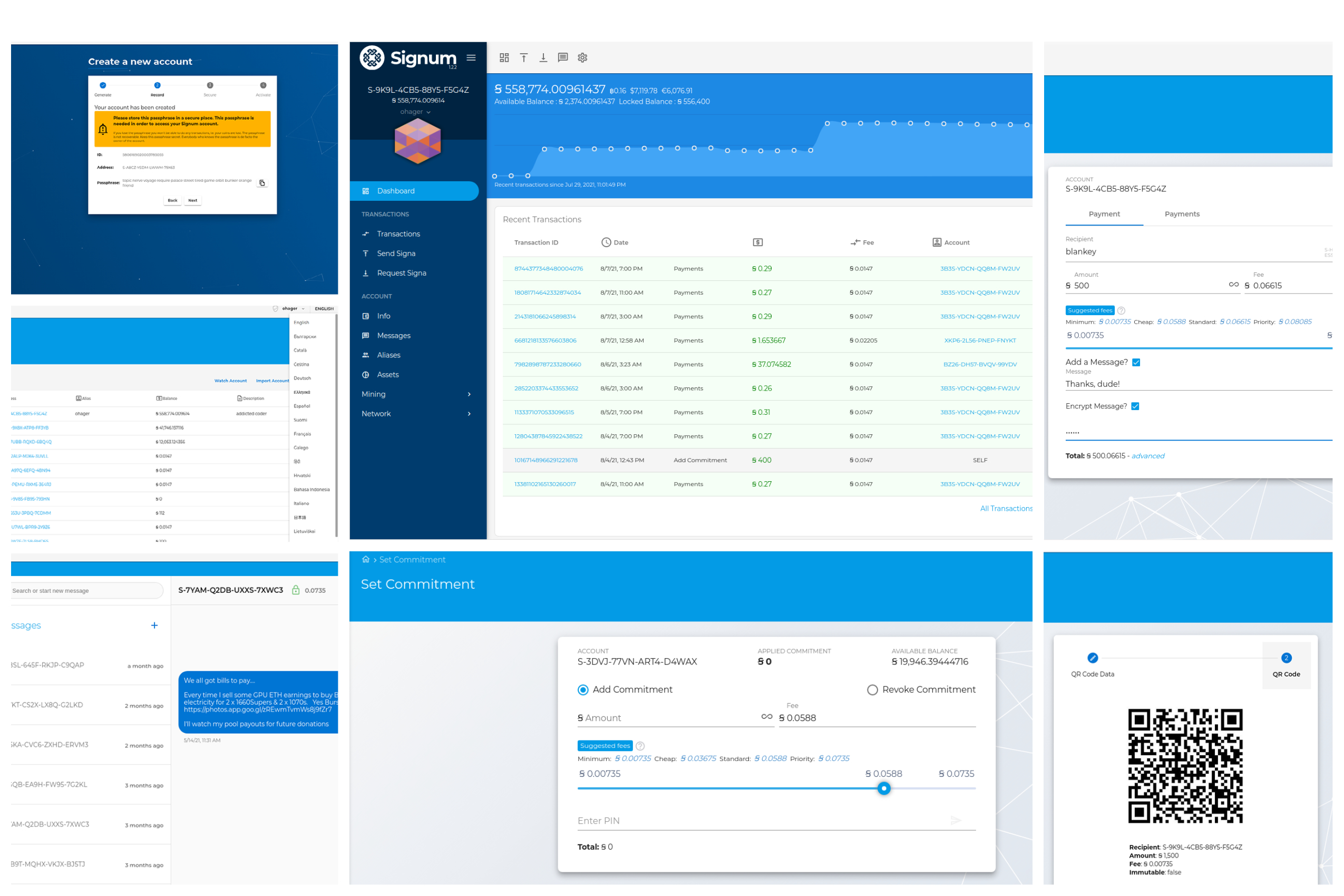Click the All Transactions link

(x=1006, y=509)
